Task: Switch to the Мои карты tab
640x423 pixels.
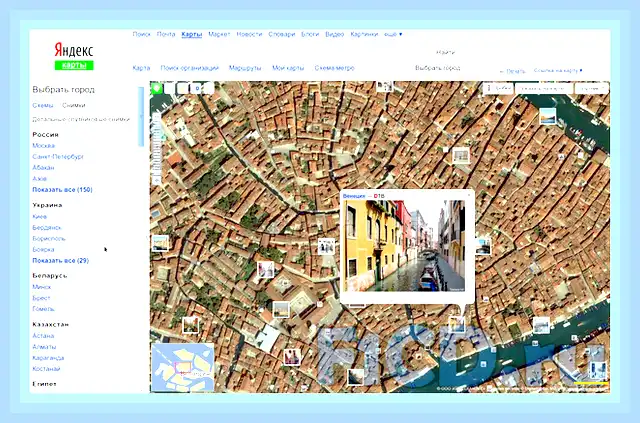Action: 288,68
